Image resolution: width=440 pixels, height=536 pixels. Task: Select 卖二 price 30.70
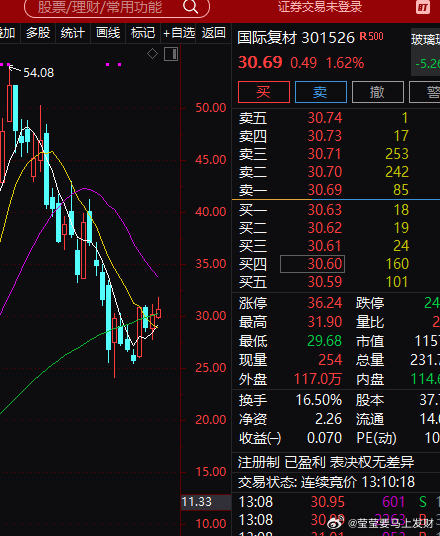coord(325,172)
